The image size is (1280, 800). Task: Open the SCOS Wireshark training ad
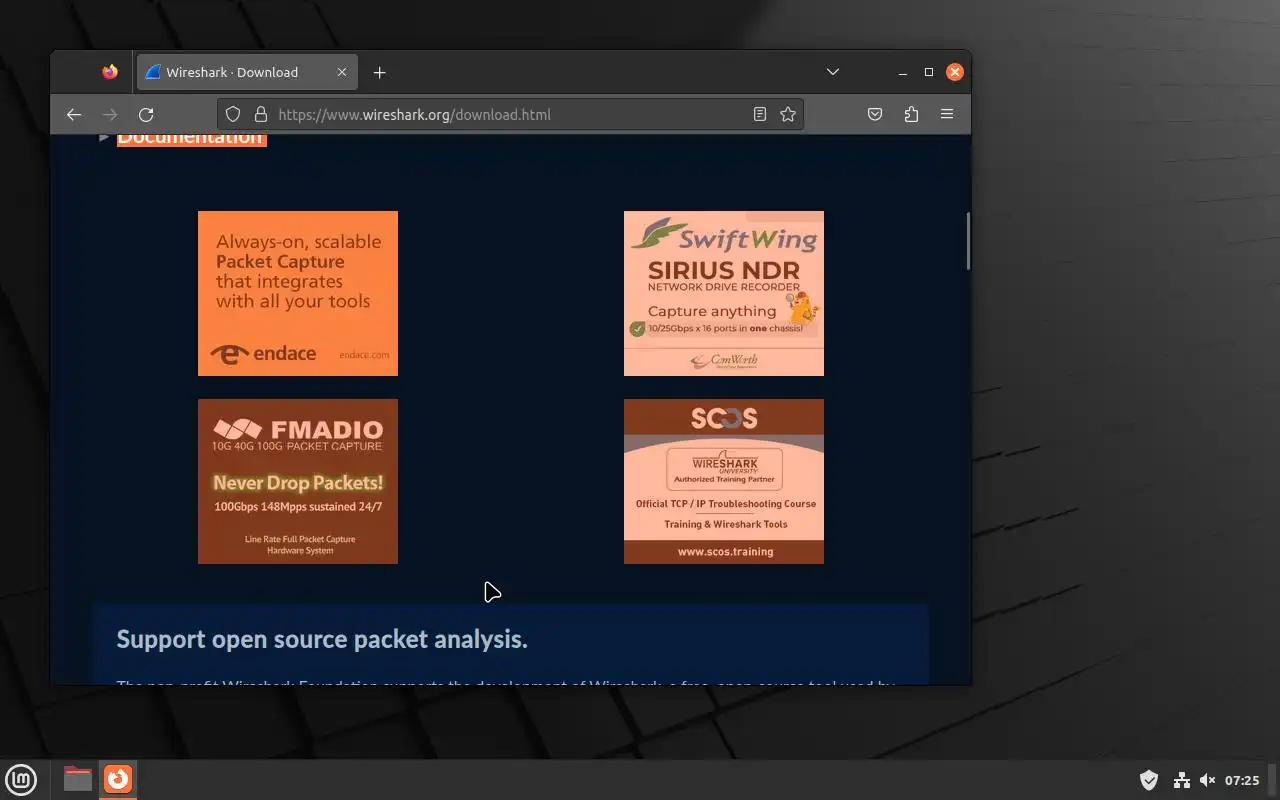[724, 481]
